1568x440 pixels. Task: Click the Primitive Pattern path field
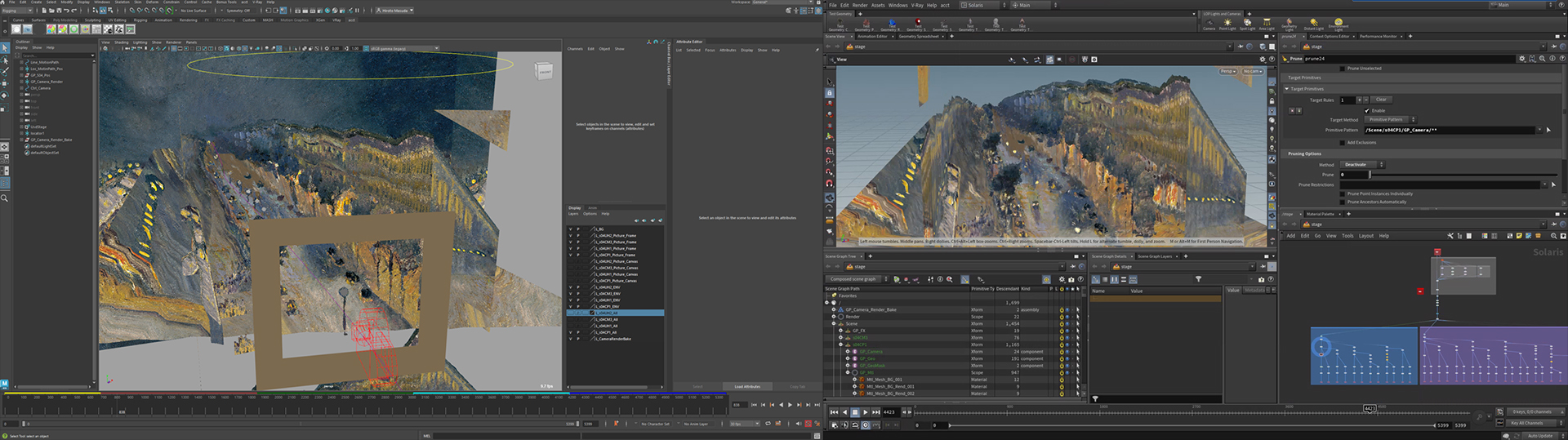click(x=1450, y=130)
